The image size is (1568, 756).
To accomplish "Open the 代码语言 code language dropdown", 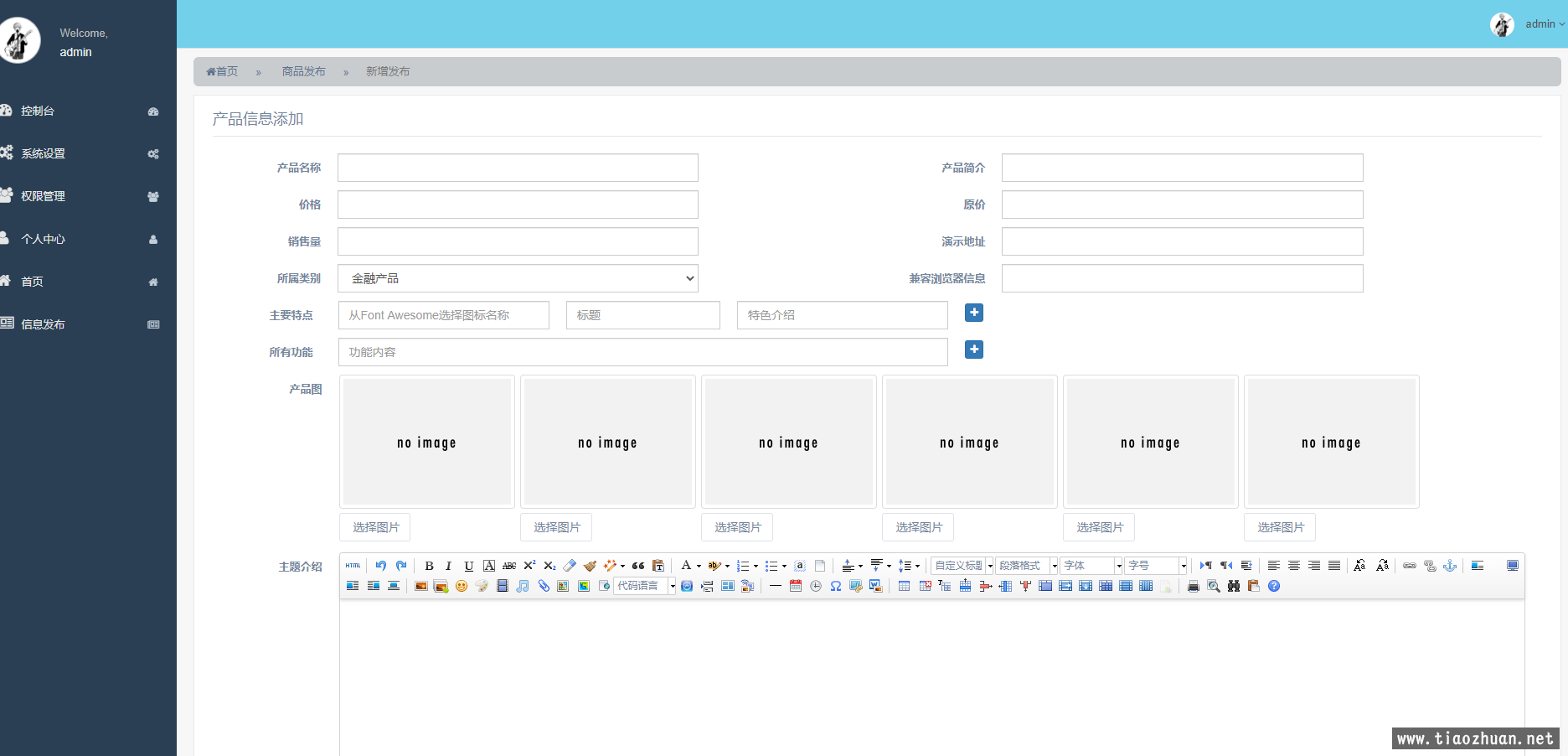I will 645,586.
